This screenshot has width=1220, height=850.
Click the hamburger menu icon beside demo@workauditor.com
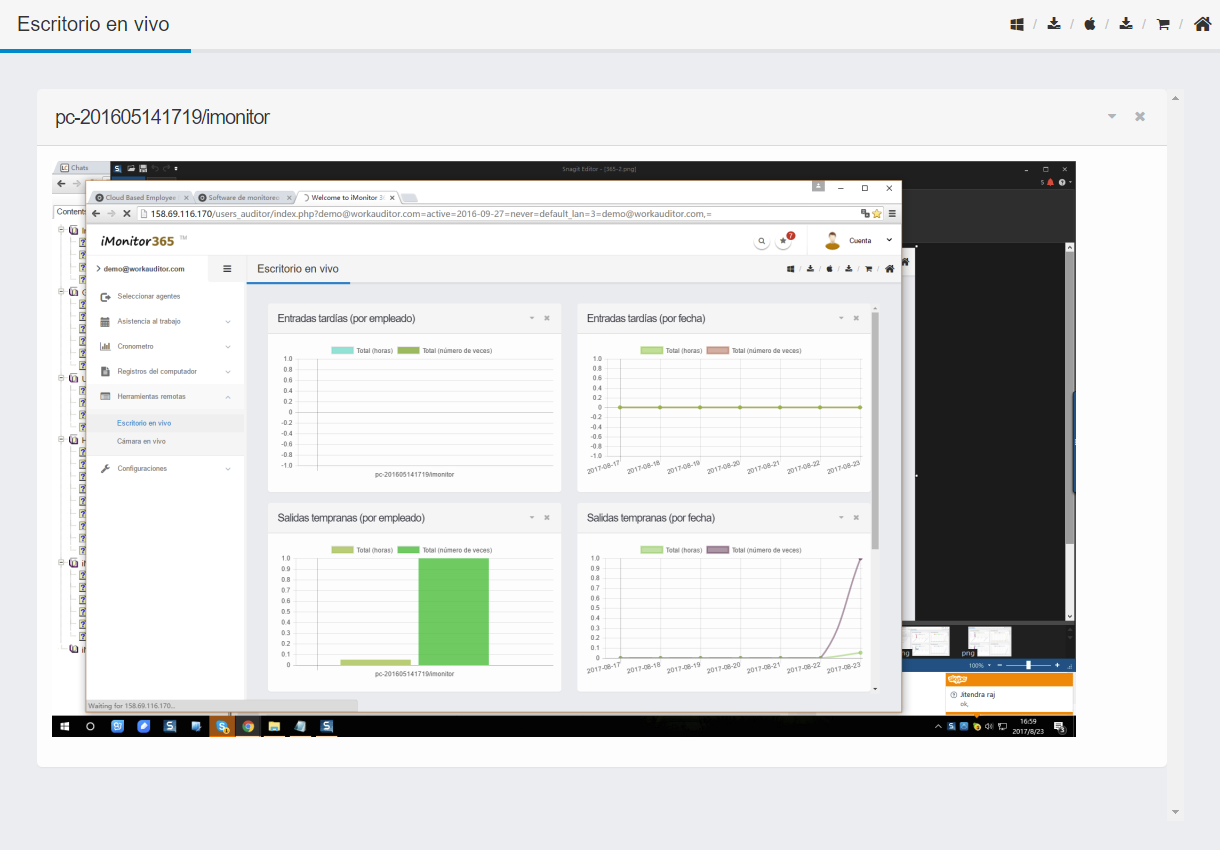(x=227, y=269)
